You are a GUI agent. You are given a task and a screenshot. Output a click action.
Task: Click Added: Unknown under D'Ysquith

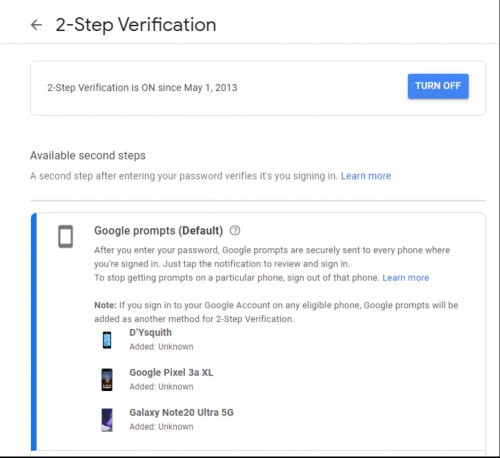point(161,347)
